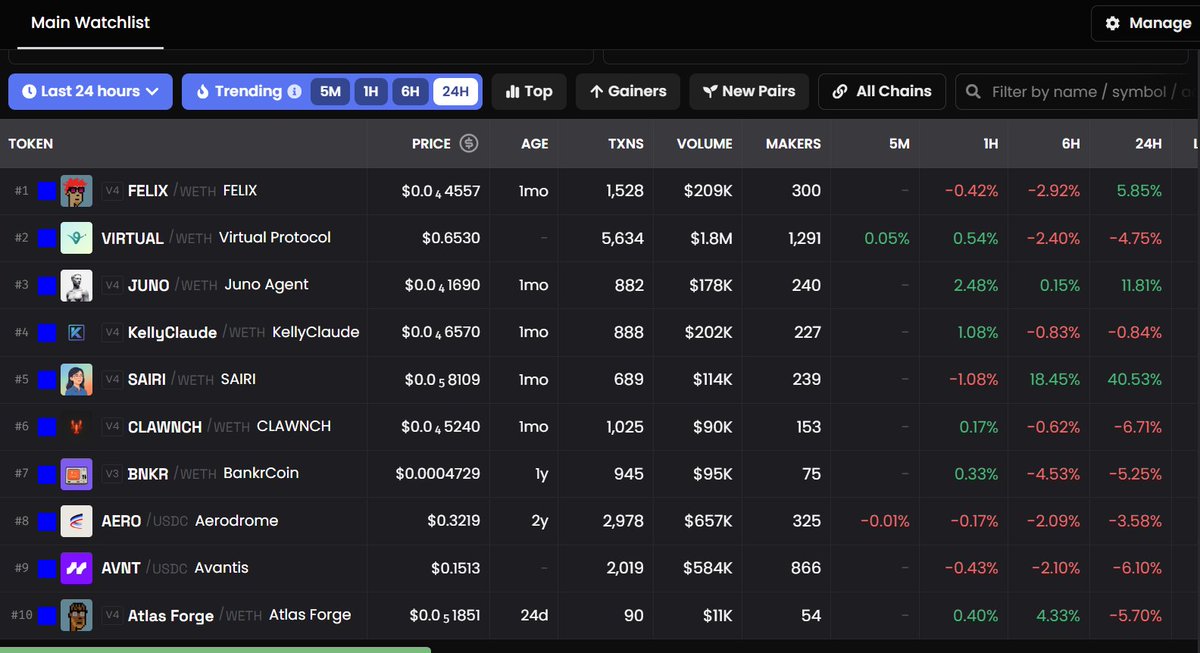Select the Trending filter
The width and height of the screenshot is (1200, 653).
click(x=246, y=92)
